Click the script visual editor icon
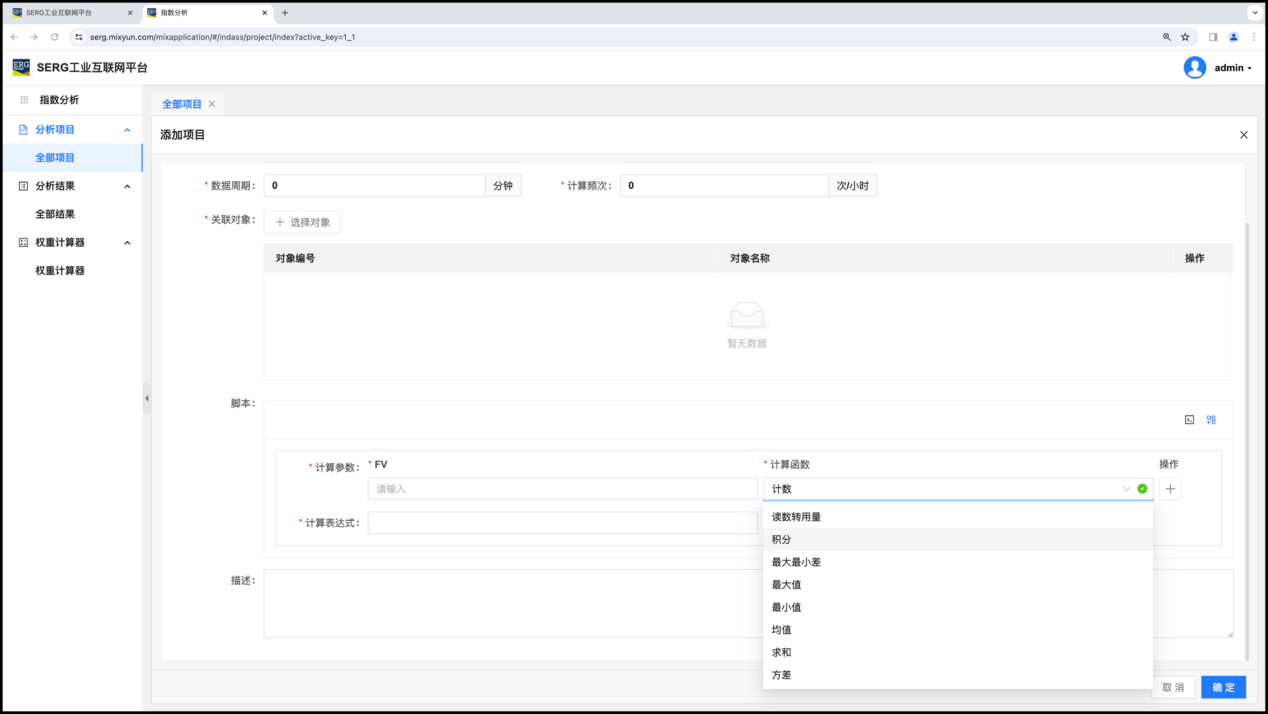 tap(1211, 420)
